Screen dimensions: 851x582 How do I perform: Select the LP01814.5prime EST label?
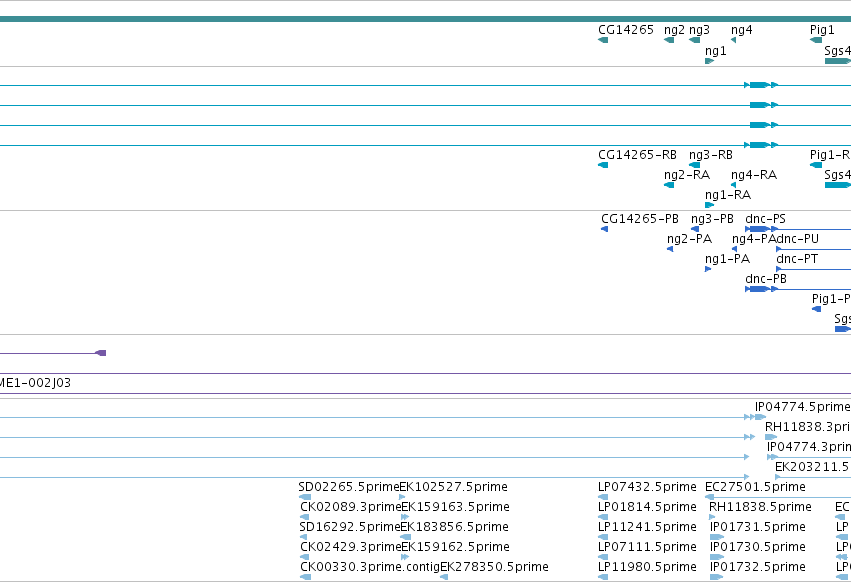pyautogui.click(x=647, y=507)
